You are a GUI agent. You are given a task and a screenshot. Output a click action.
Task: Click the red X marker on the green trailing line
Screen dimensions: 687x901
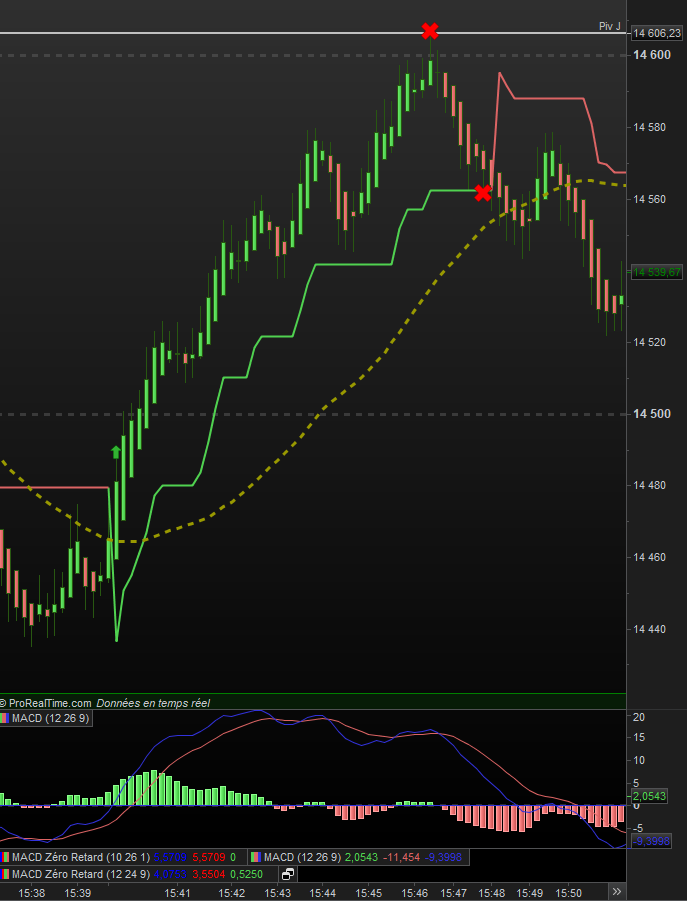(x=483, y=193)
